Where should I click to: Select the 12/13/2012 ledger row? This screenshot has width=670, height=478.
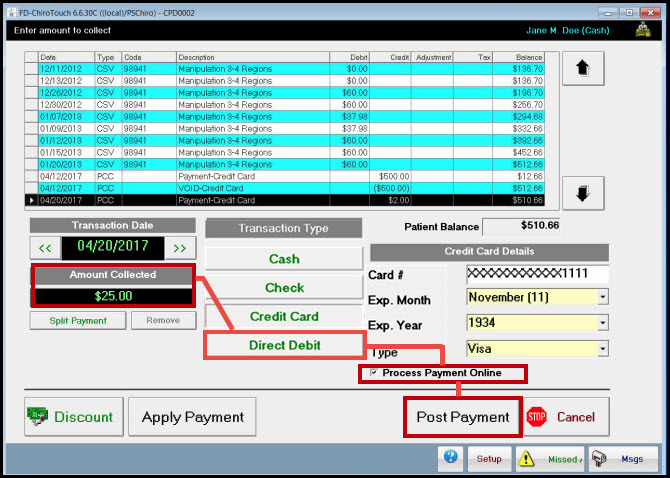point(285,81)
